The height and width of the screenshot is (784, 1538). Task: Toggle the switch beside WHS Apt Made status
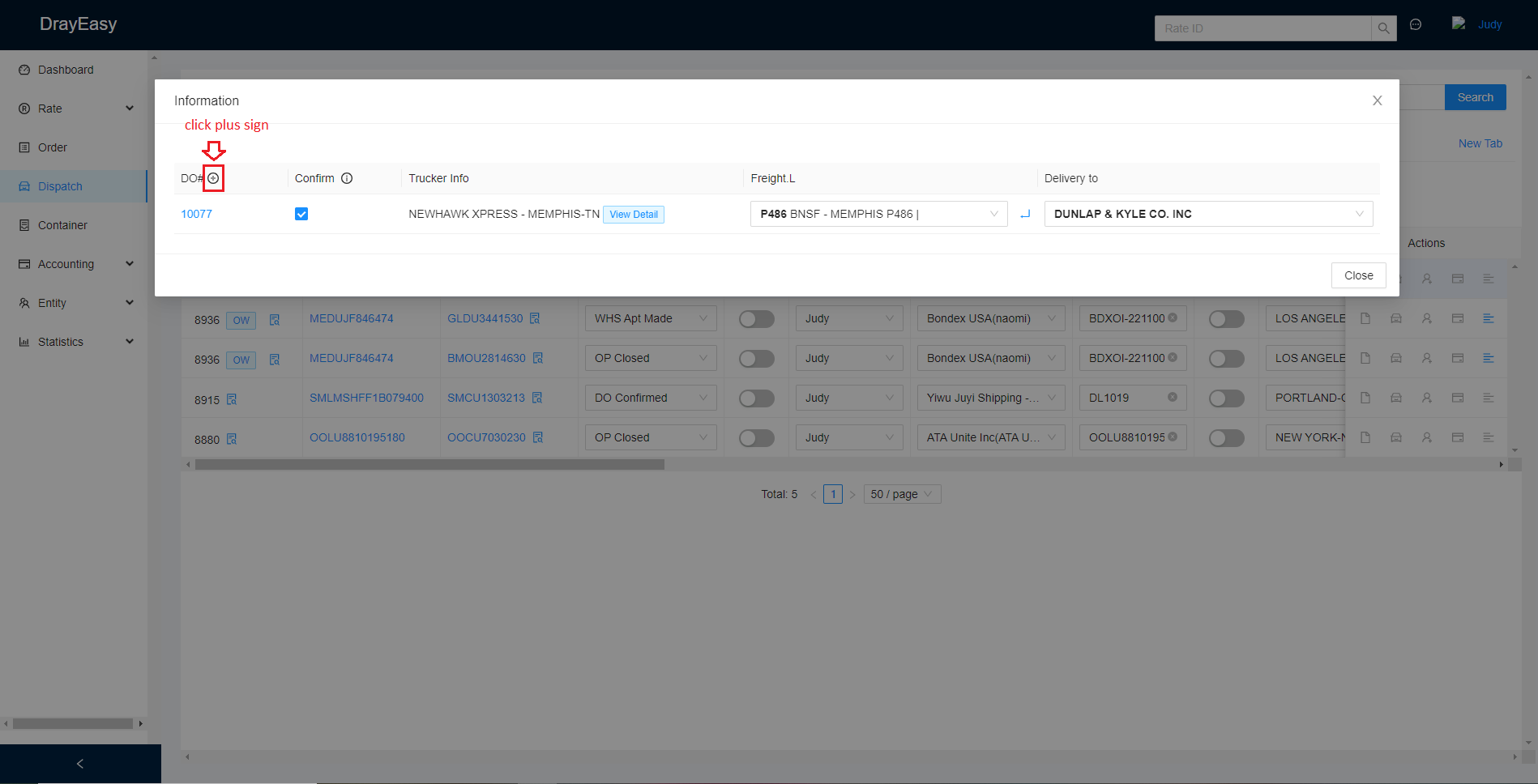756,319
